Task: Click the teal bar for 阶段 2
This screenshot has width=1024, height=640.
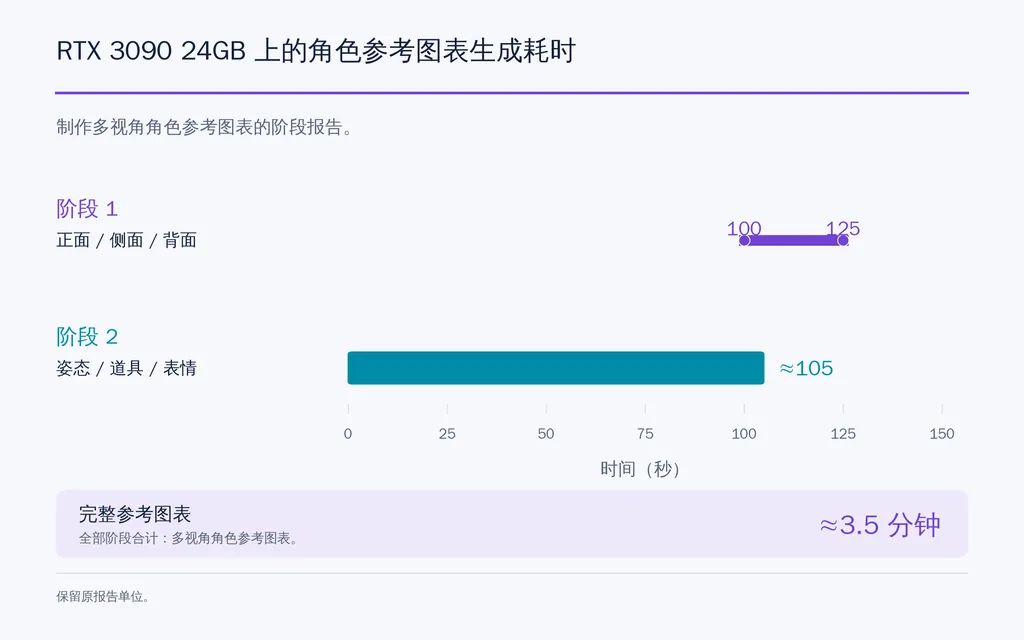Action: tap(556, 368)
